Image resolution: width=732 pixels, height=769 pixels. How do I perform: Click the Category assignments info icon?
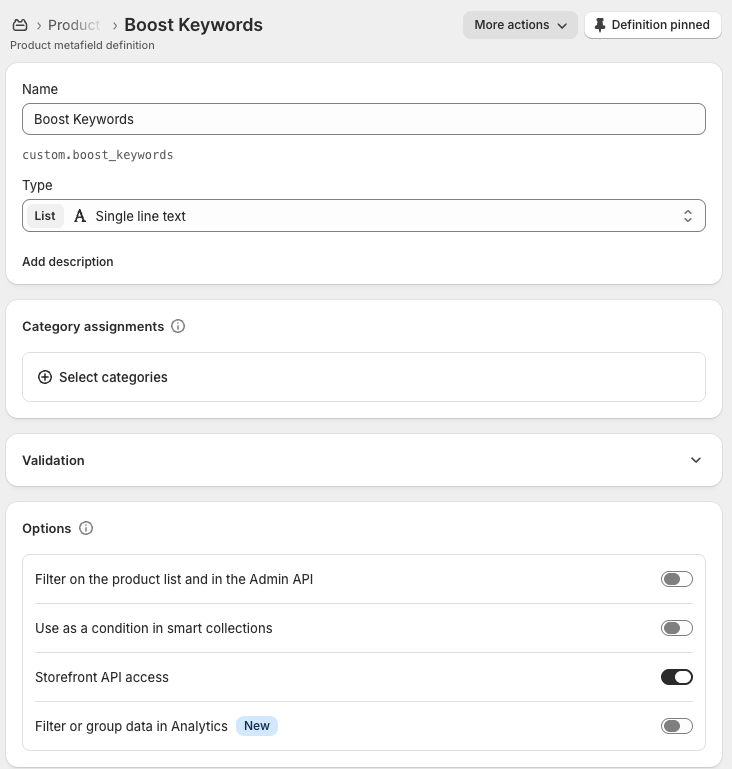pos(178,326)
